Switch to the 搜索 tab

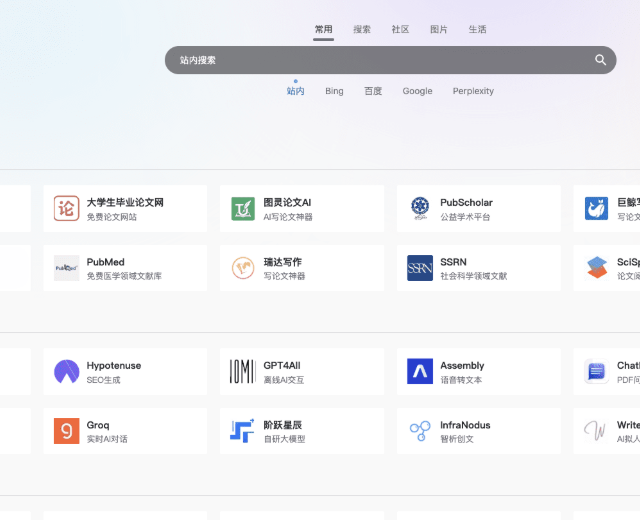(362, 29)
